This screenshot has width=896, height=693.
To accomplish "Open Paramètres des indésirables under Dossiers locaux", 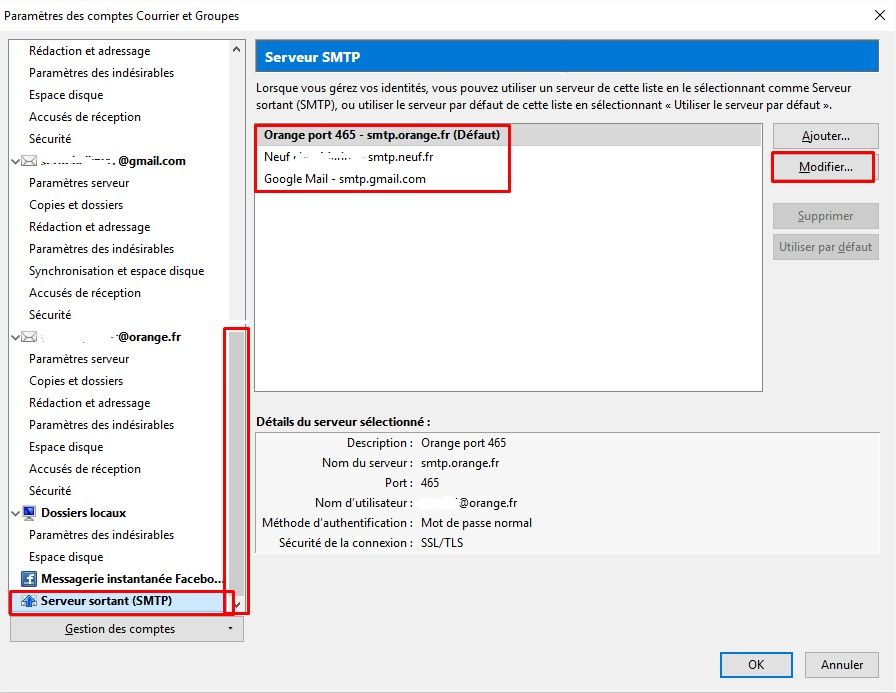I will (x=100, y=534).
